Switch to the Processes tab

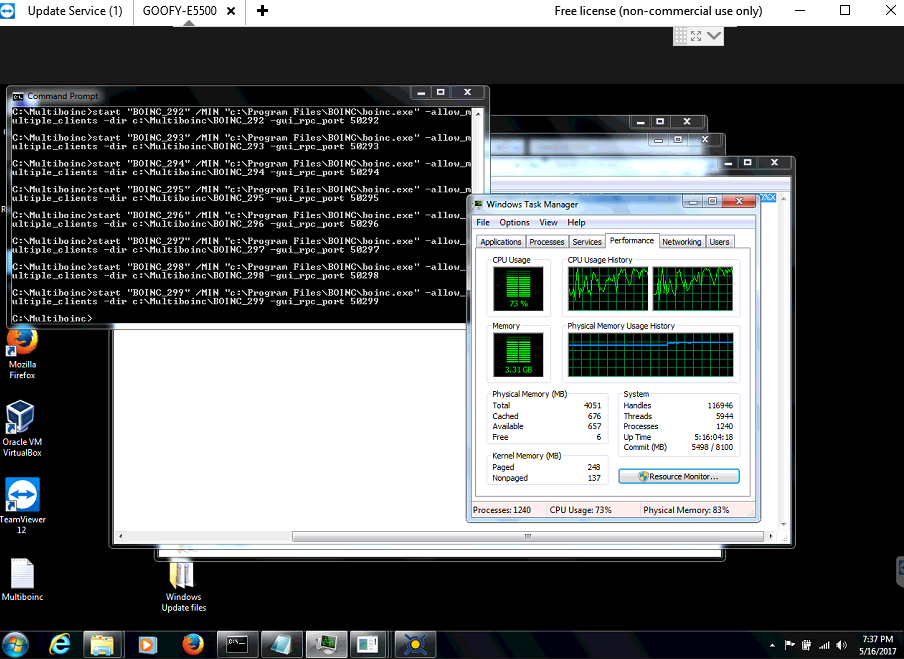point(547,242)
